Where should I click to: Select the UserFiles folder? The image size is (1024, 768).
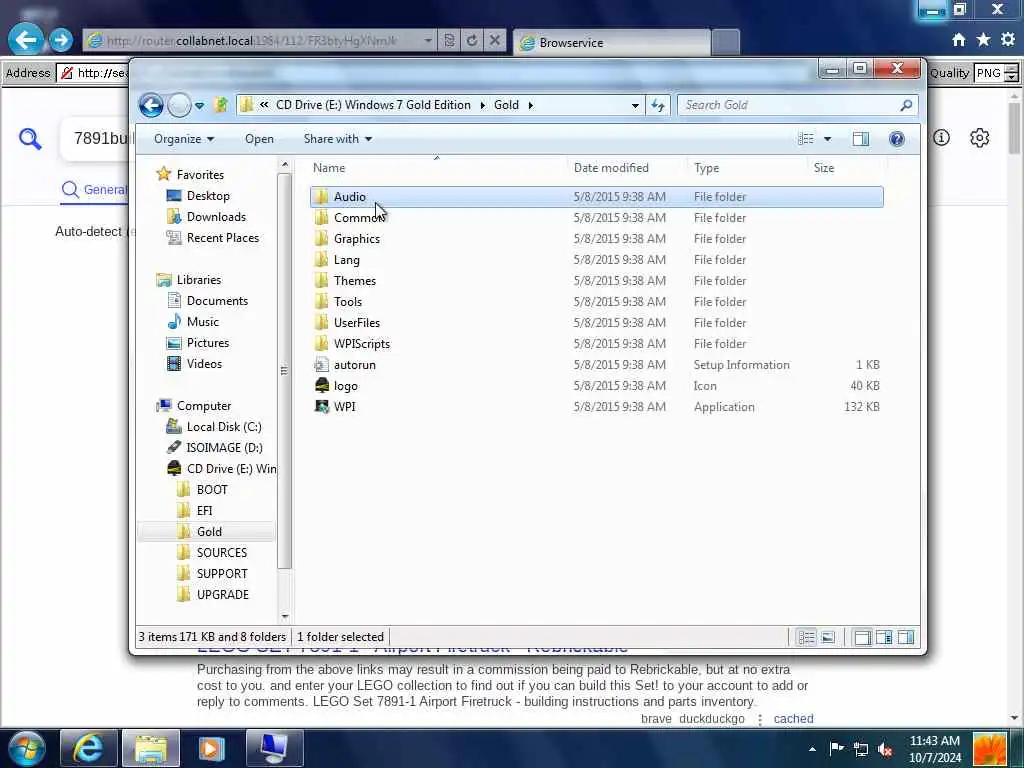point(596,323)
